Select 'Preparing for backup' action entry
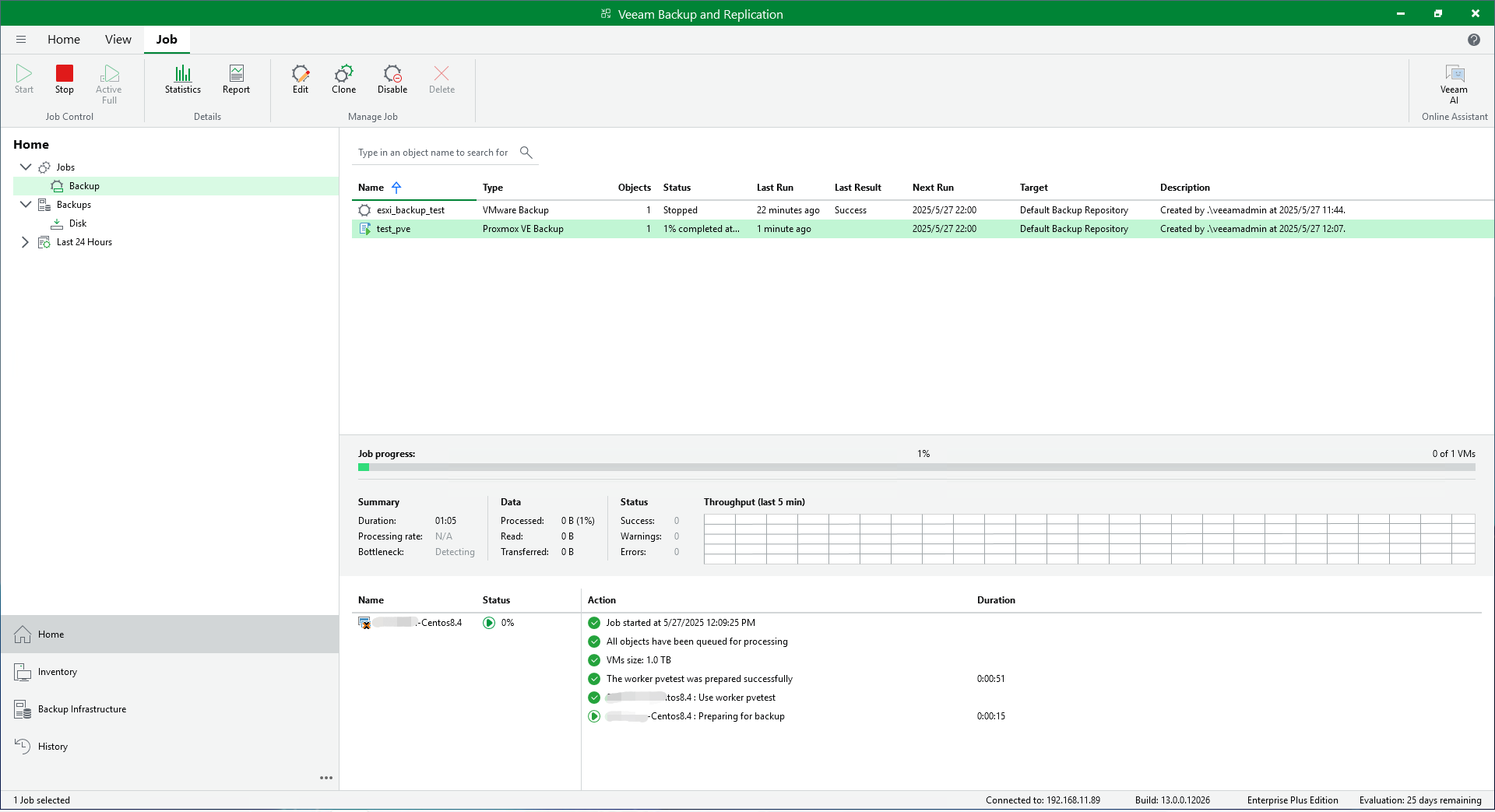The image size is (1495, 812). (695, 716)
